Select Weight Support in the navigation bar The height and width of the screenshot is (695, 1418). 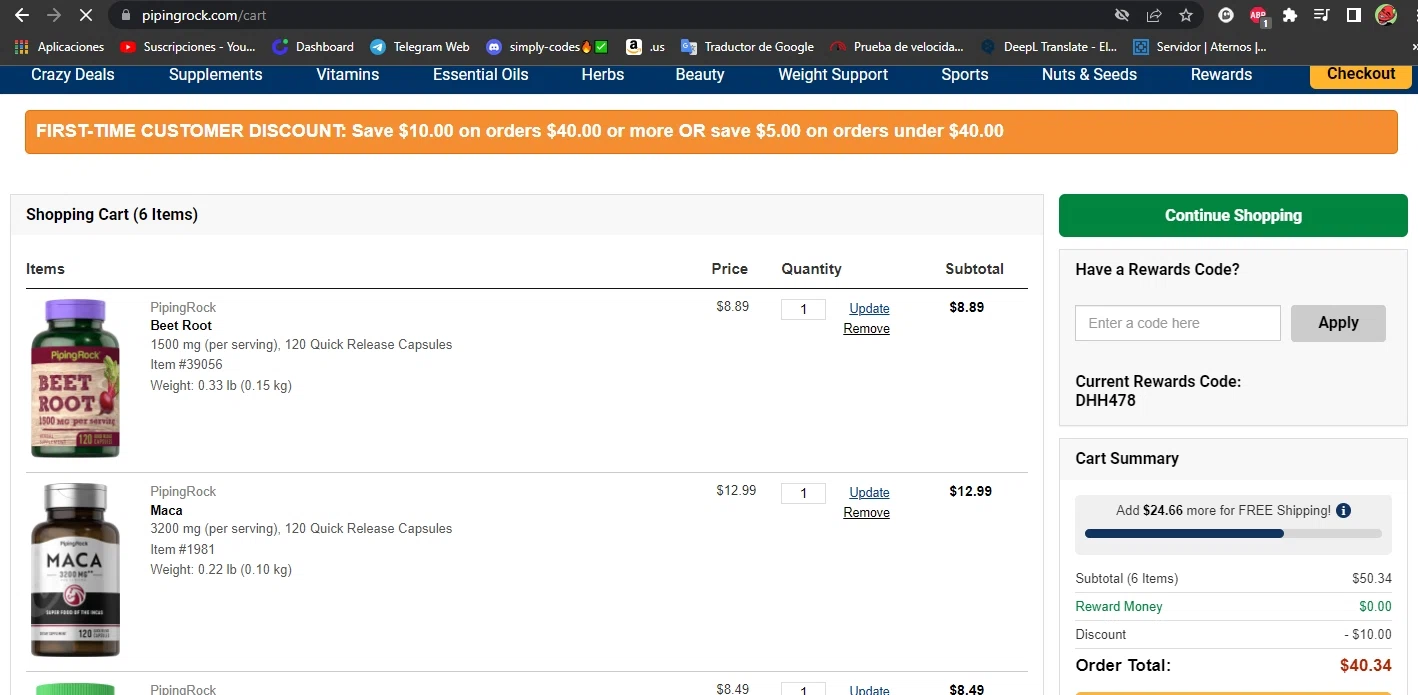click(832, 75)
